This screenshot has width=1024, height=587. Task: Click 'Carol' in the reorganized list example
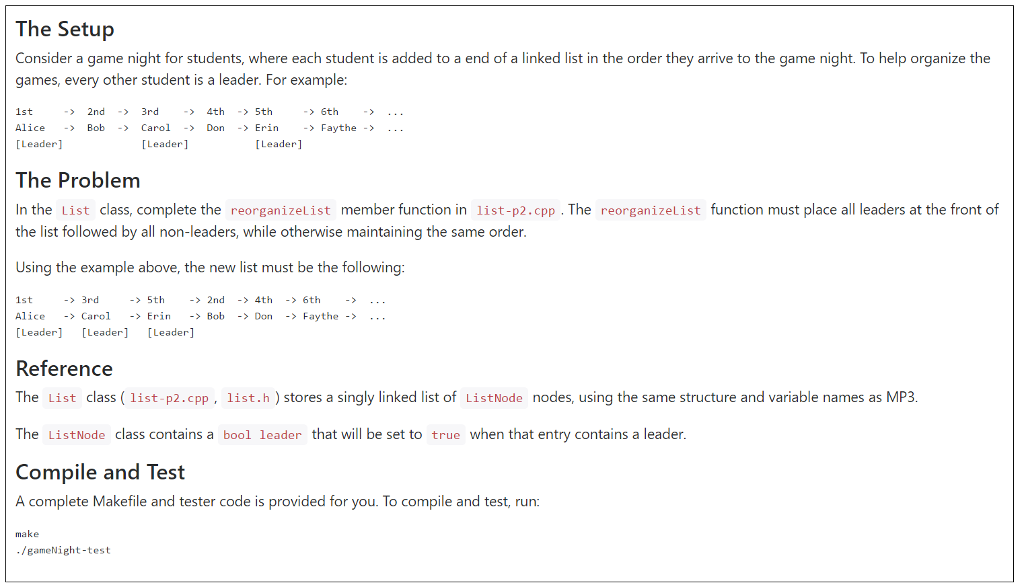click(96, 316)
